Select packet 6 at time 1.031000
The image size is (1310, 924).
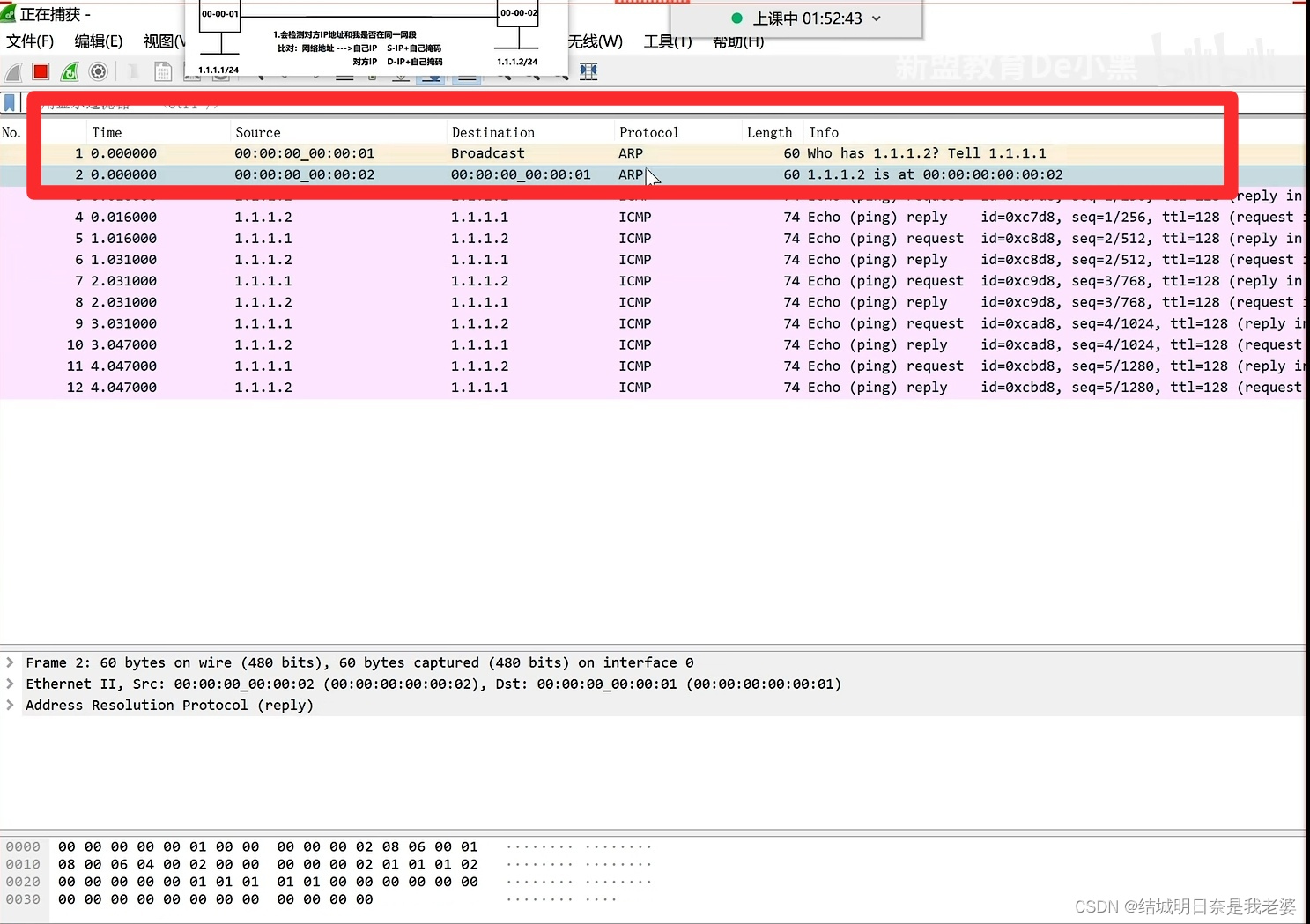(653, 259)
